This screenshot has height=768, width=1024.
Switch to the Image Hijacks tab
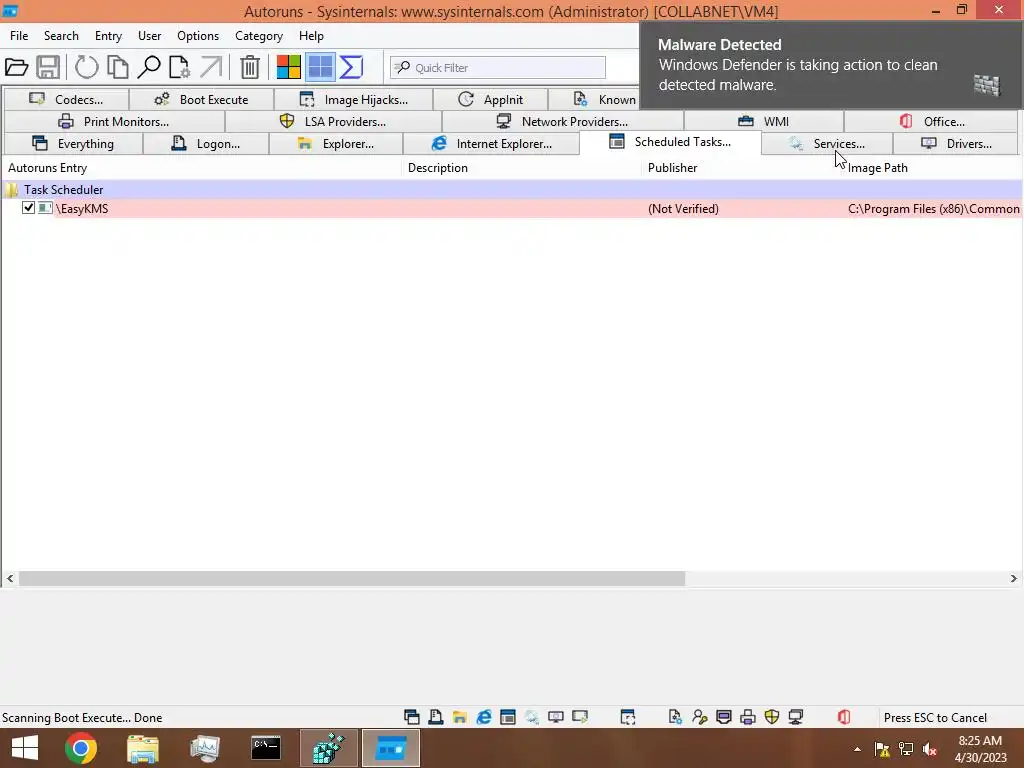coord(353,99)
